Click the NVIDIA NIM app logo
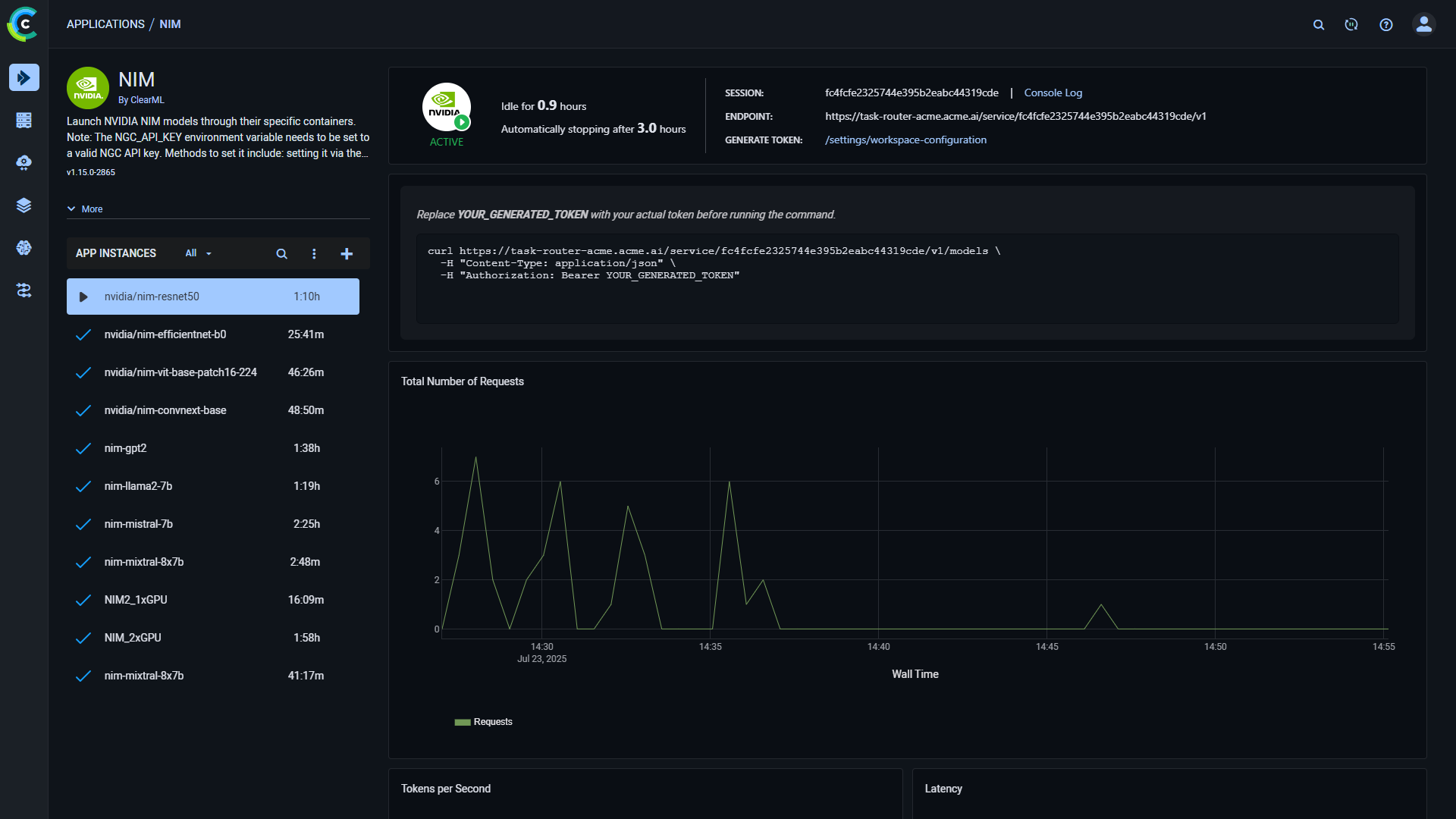 point(88,88)
